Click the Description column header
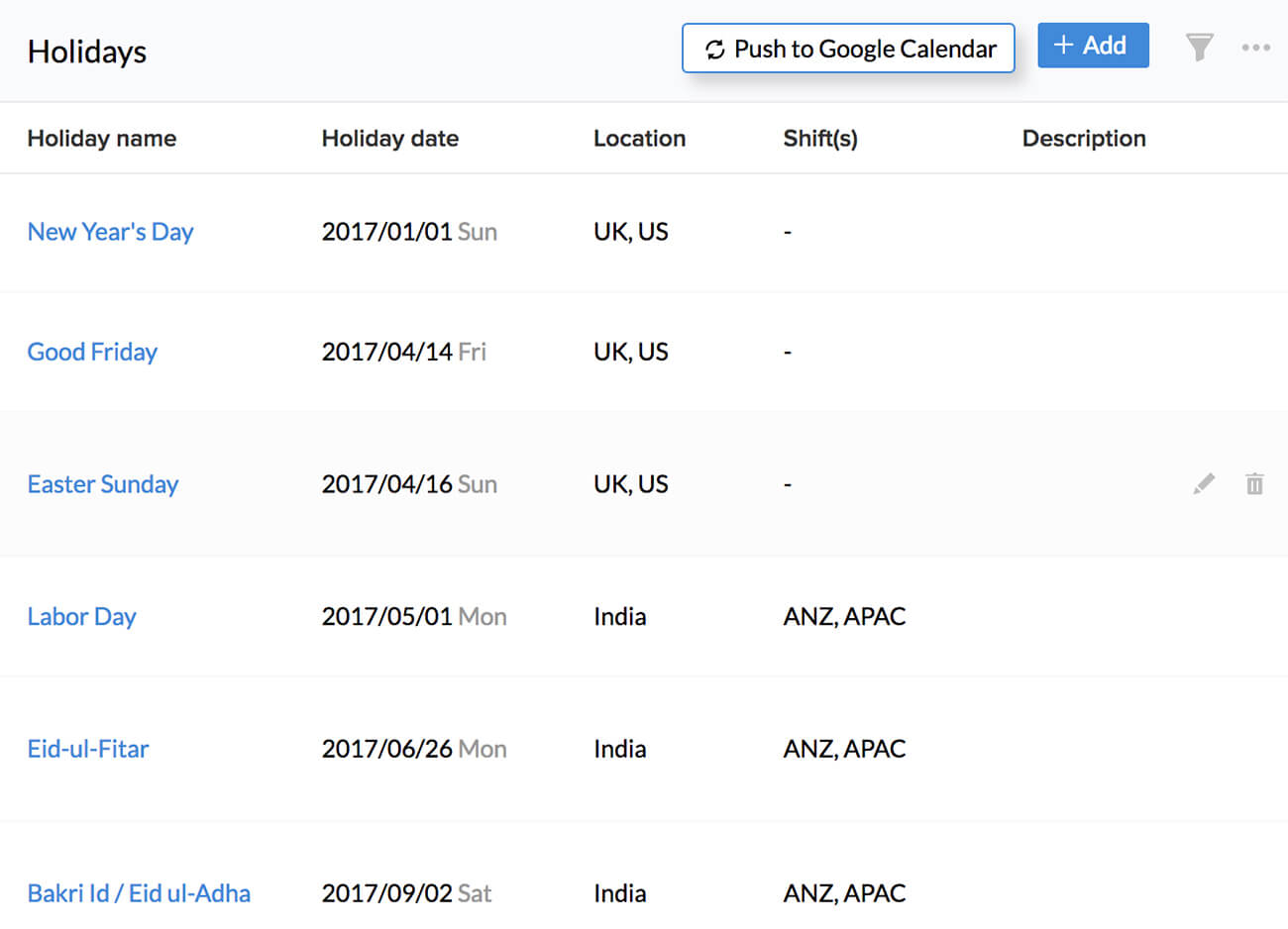 click(x=1083, y=139)
